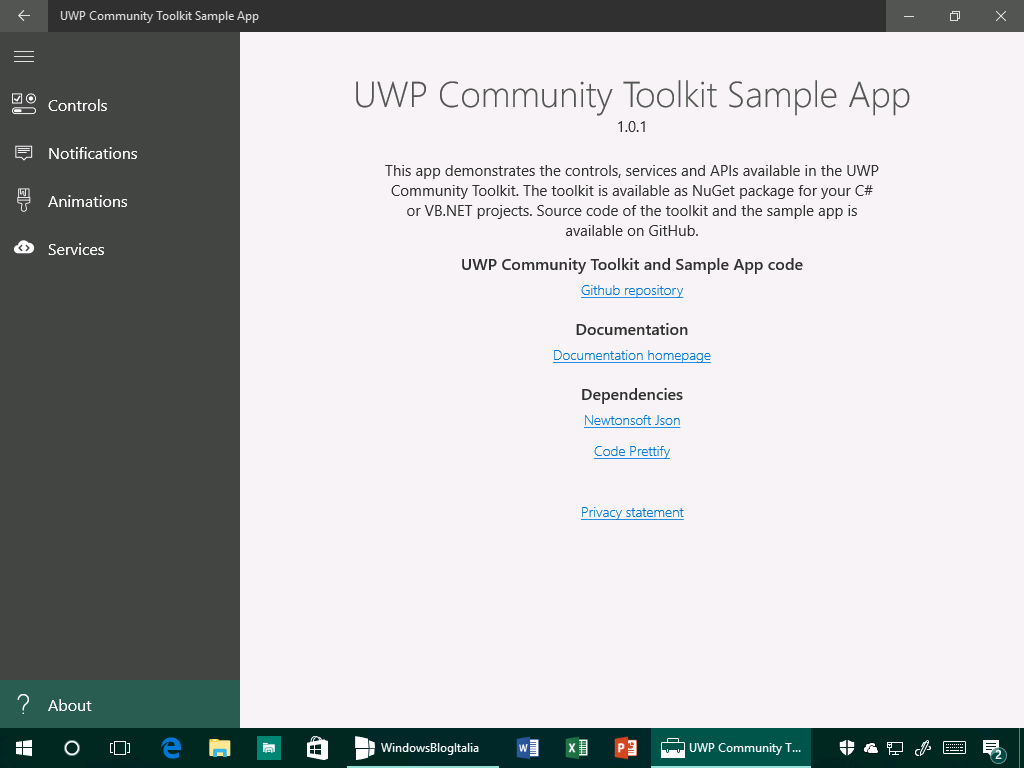The height and width of the screenshot is (768, 1024).
Task: Open the Windows Store taskbar icon
Action: click(x=317, y=748)
